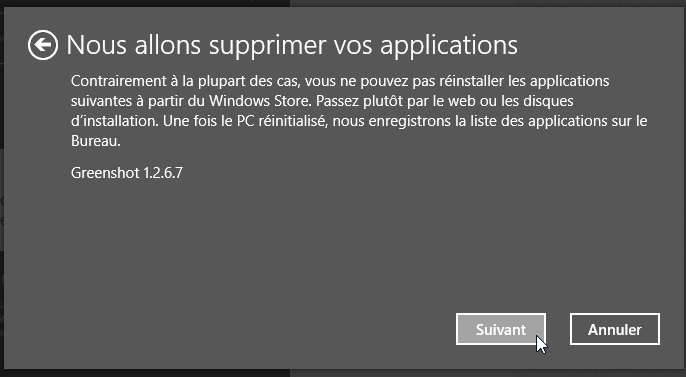Go back using the circled arrow icon

pos(42,45)
